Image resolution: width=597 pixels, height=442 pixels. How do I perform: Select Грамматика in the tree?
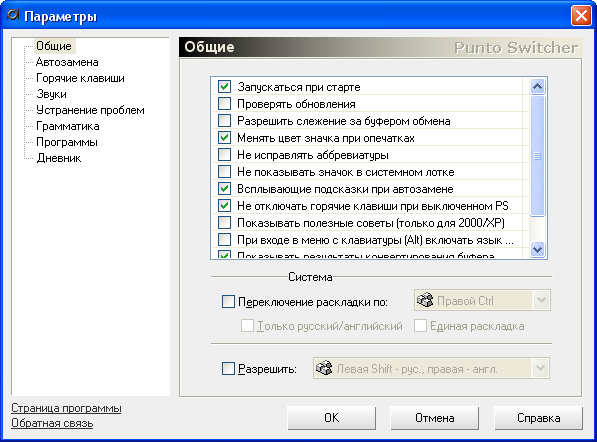pyautogui.click(x=68, y=126)
